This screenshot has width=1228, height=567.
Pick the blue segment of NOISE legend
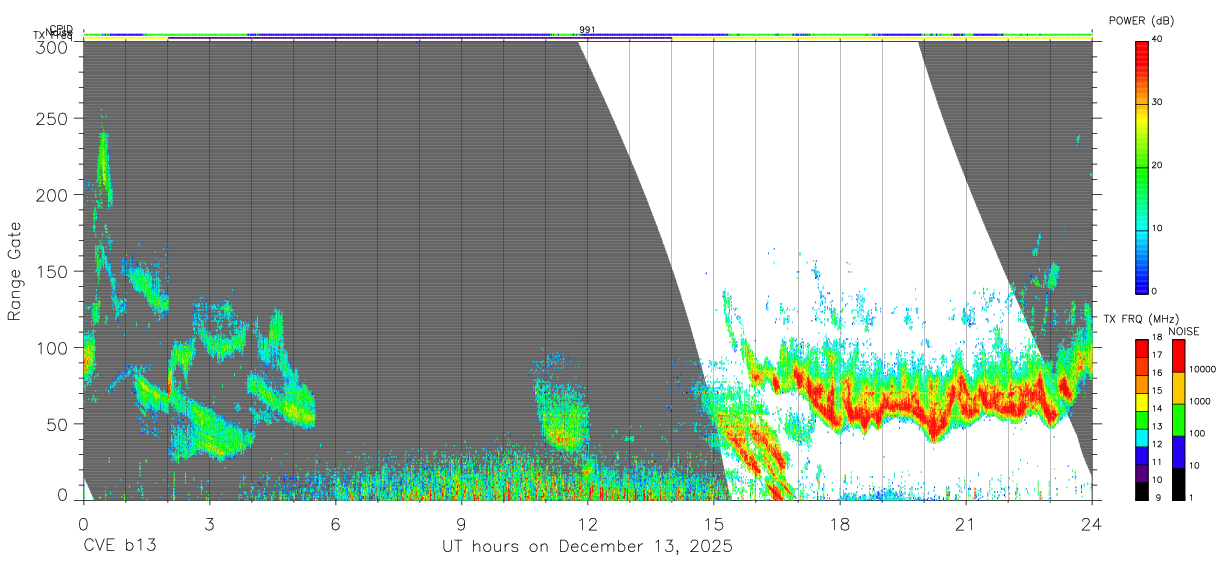(1178, 451)
